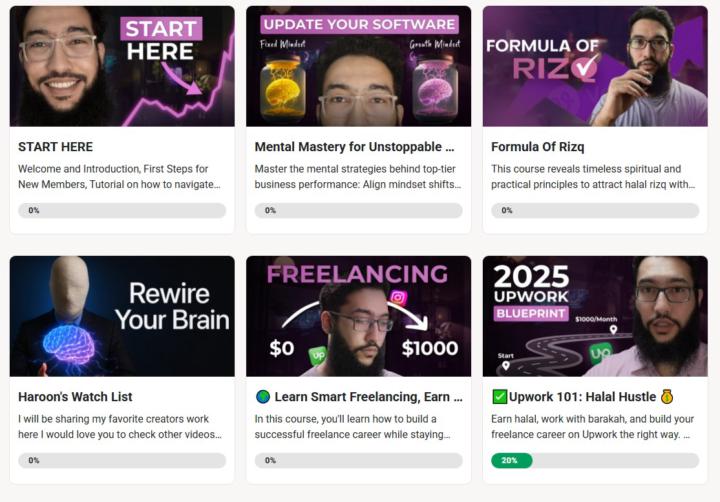Click the green checkmark emoji before Upwork 101
Screen dimensions: 720x502
coord(499,397)
